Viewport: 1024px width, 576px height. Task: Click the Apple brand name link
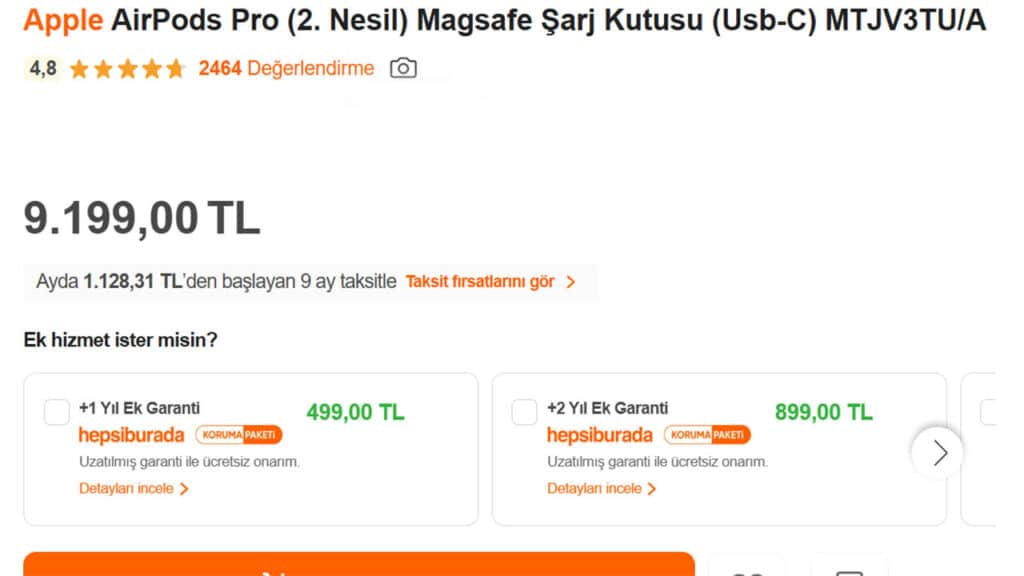pos(63,21)
